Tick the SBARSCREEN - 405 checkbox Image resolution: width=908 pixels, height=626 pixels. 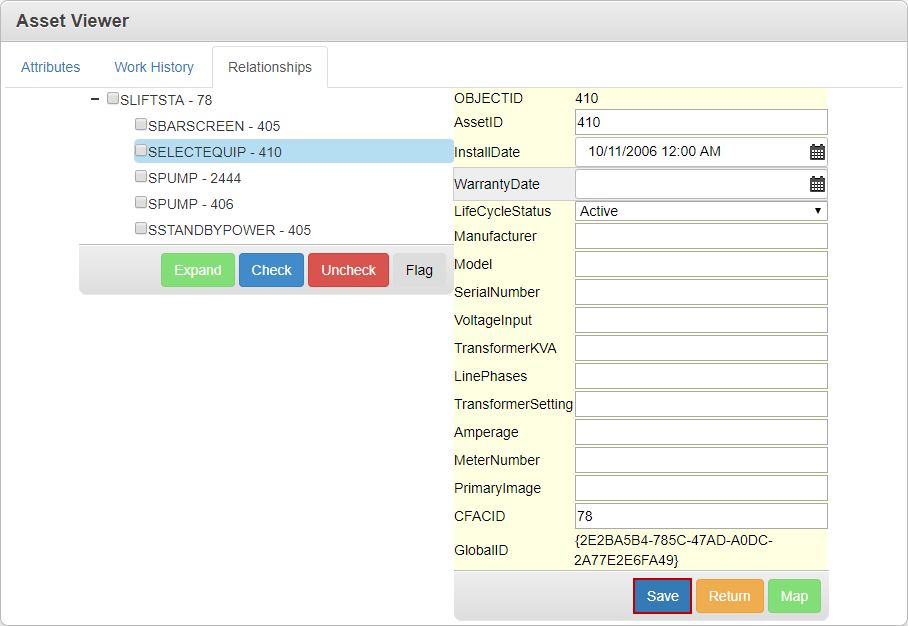pos(141,125)
